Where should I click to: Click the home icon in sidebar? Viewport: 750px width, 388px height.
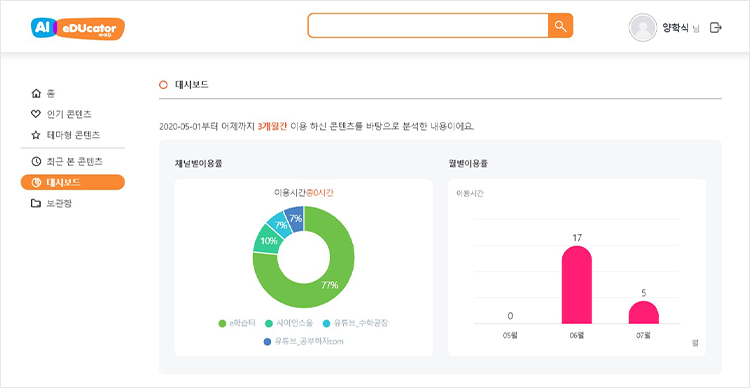coord(35,93)
